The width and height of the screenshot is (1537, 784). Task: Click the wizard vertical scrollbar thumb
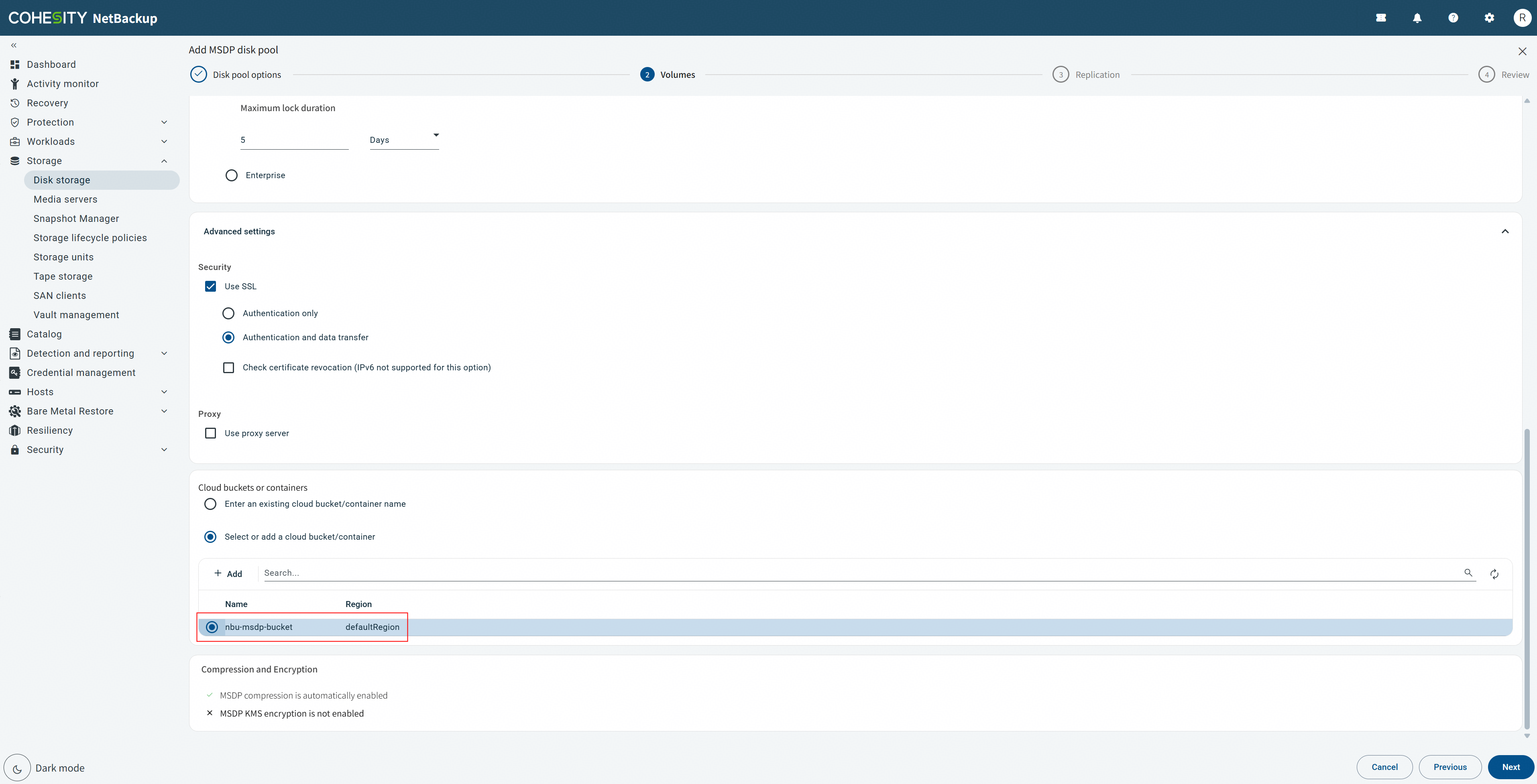[1527, 578]
